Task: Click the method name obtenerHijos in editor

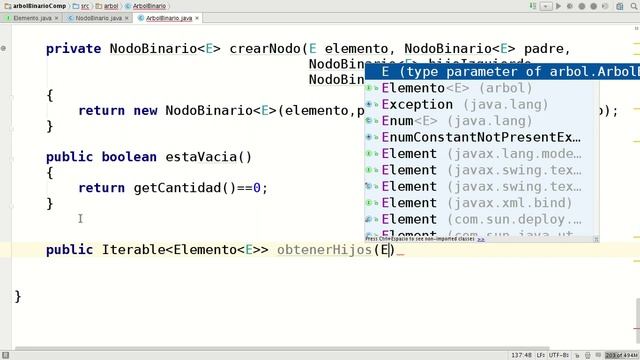Action: point(324,250)
